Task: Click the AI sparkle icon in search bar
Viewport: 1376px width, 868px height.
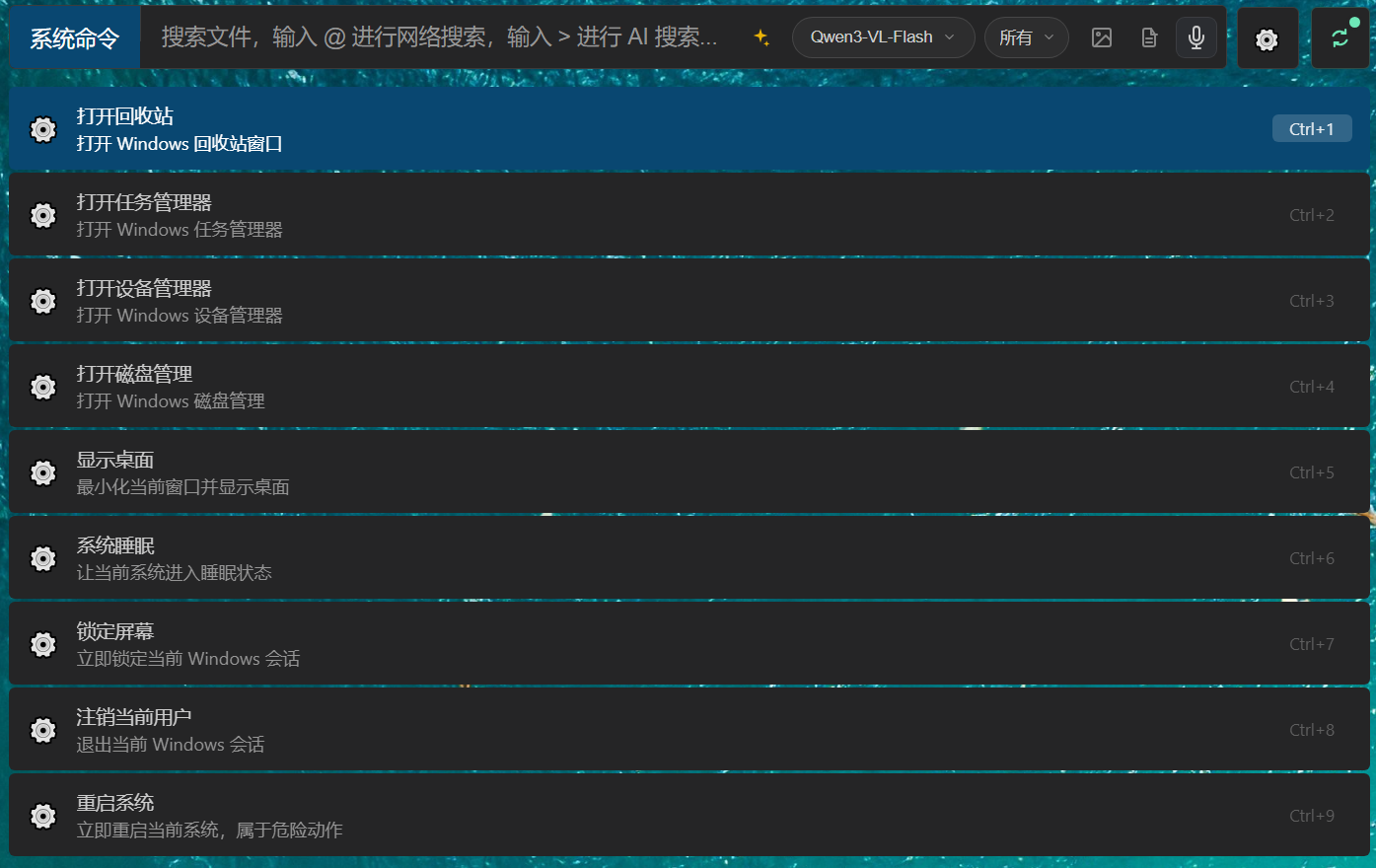Action: point(761,37)
